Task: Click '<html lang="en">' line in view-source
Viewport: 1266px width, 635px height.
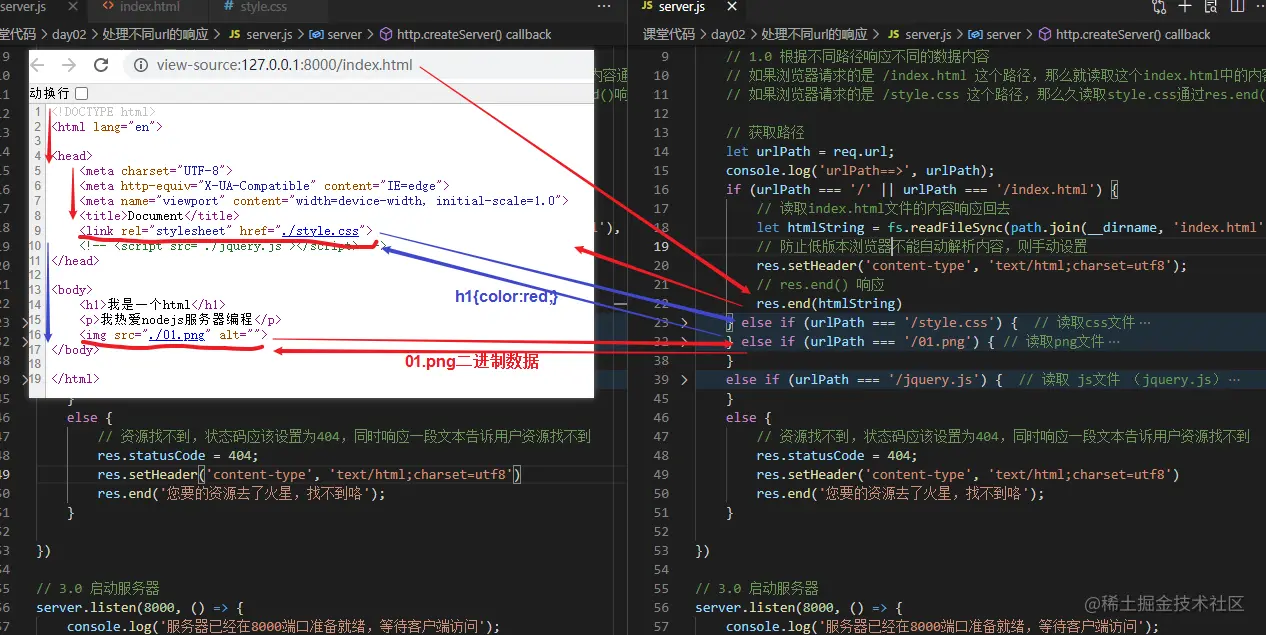Action: pyautogui.click(x=106, y=127)
